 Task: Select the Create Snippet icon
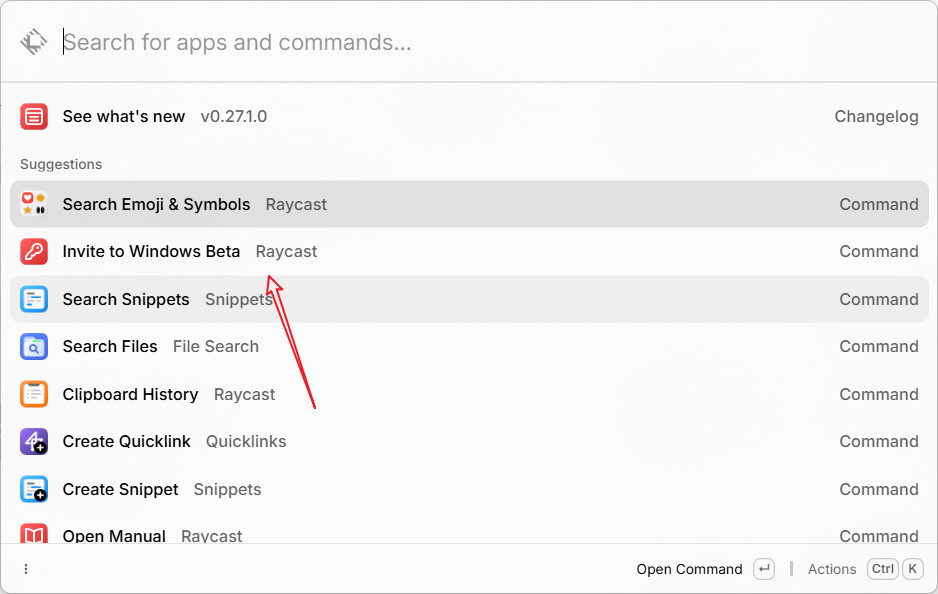coord(34,489)
